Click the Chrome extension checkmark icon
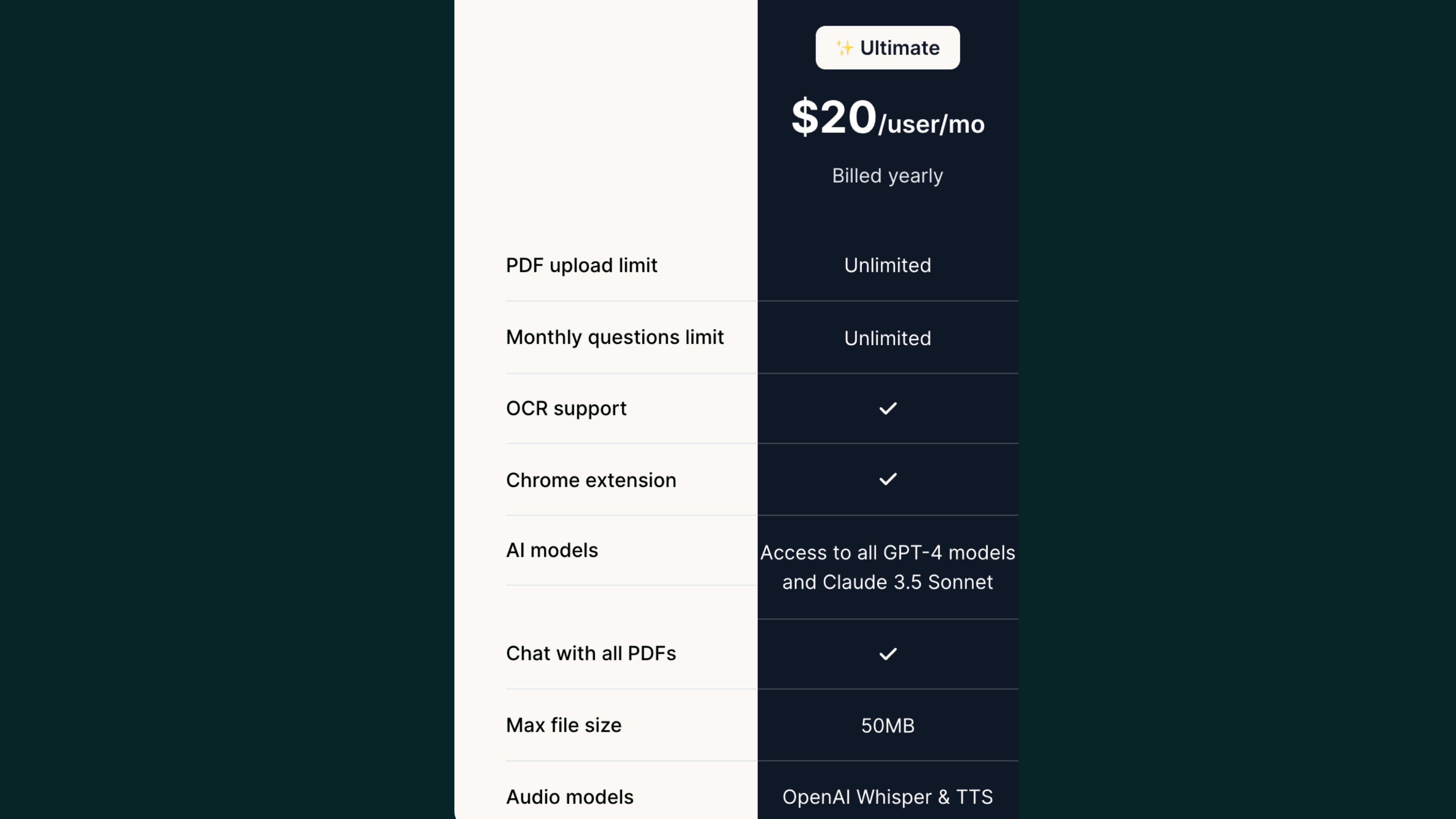This screenshot has height=819, width=1456. click(888, 479)
